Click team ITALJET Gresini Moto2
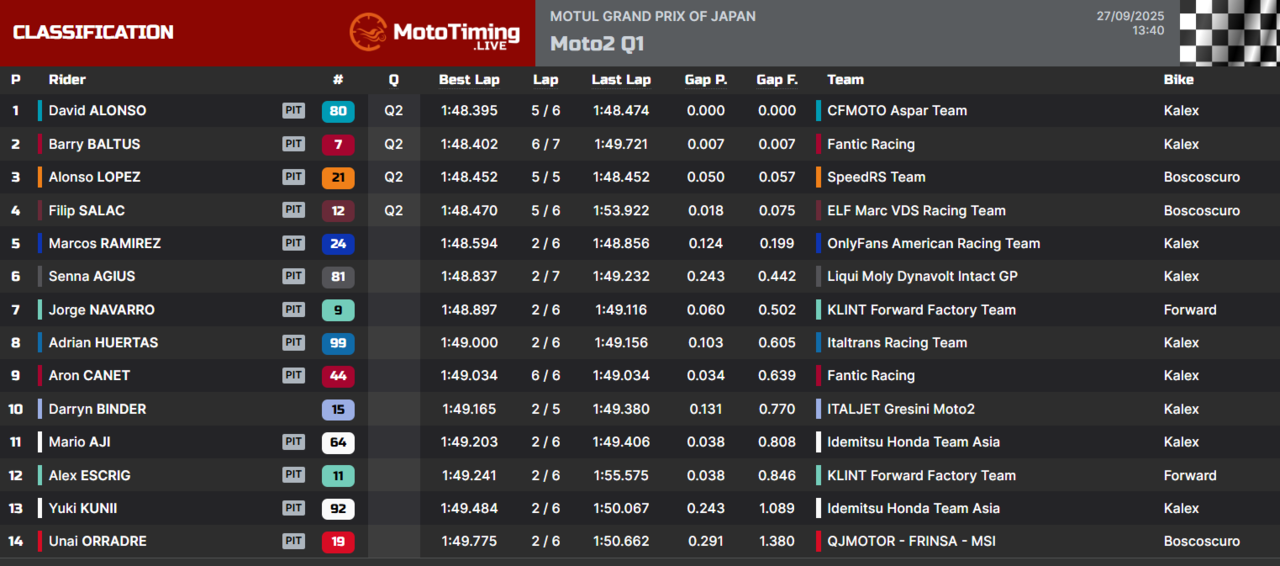 901,409
